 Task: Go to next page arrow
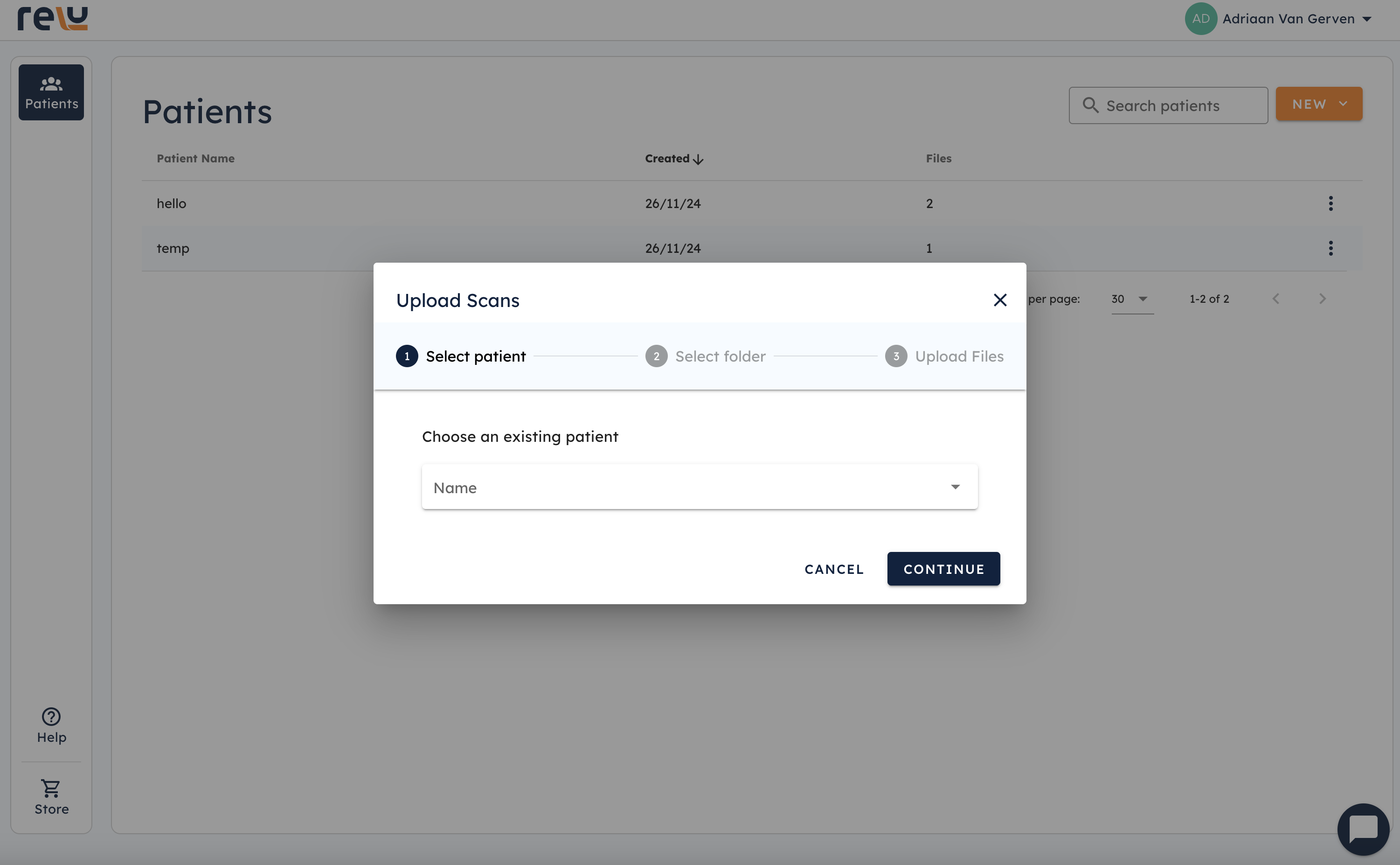pyautogui.click(x=1322, y=299)
